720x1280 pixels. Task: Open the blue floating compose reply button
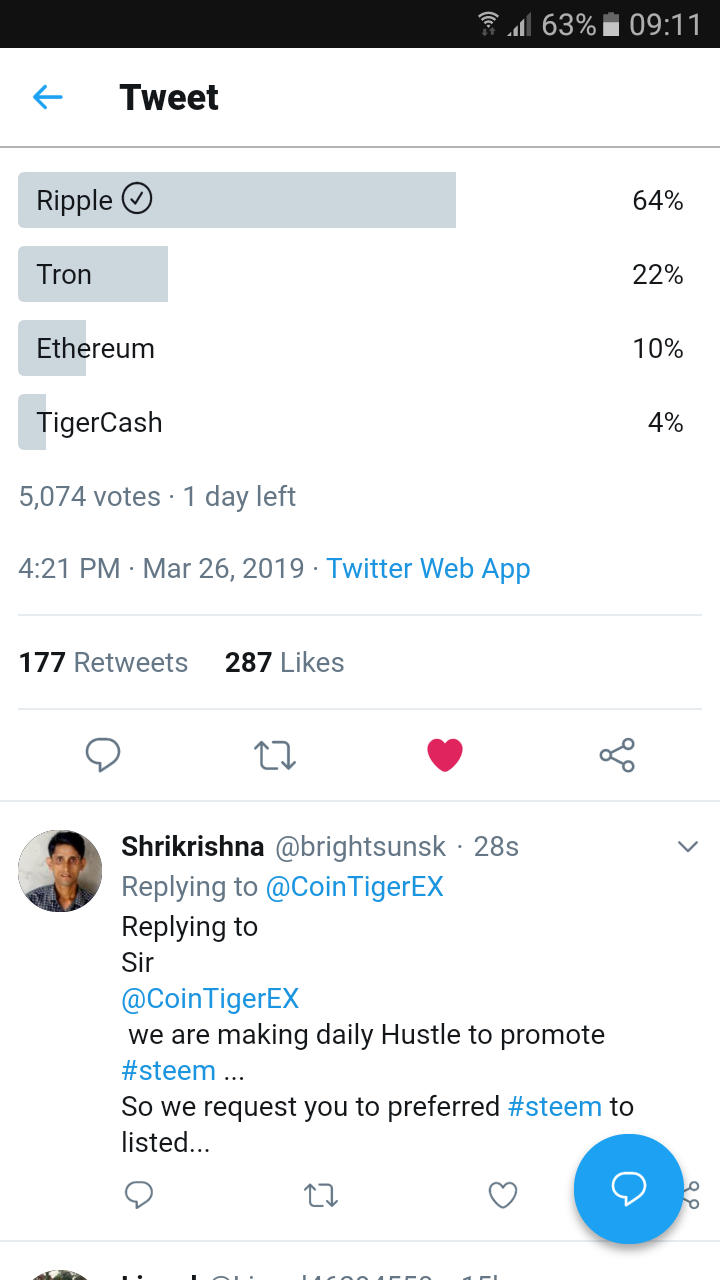coord(628,1188)
